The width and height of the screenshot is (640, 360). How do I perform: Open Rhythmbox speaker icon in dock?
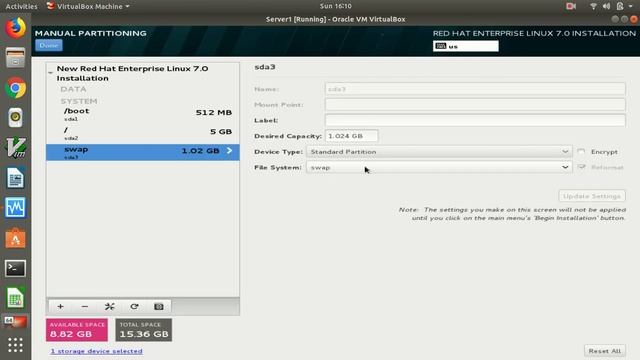pos(16,118)
